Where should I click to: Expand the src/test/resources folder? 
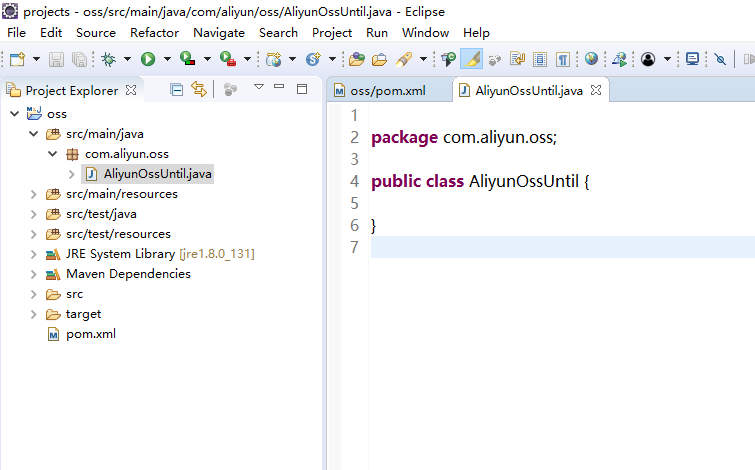pyautogui.click(x=34, y=234)
